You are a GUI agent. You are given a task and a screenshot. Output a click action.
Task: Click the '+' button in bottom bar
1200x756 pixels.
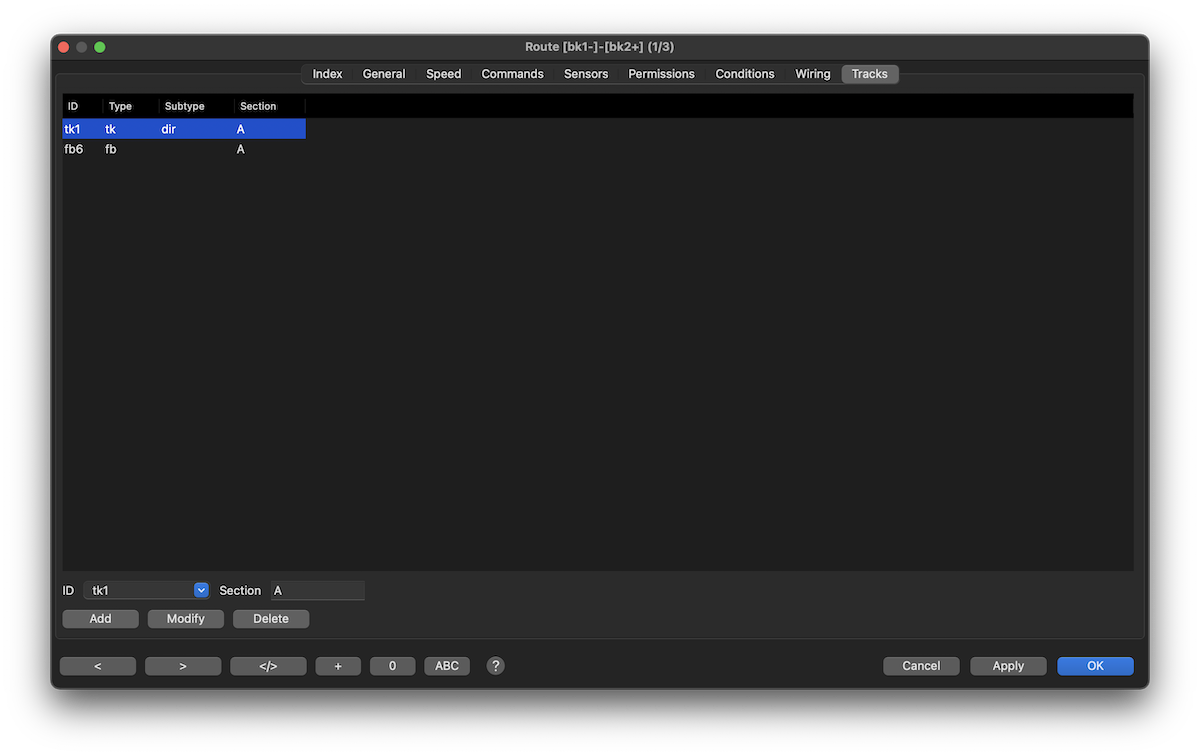coord(339,666)
